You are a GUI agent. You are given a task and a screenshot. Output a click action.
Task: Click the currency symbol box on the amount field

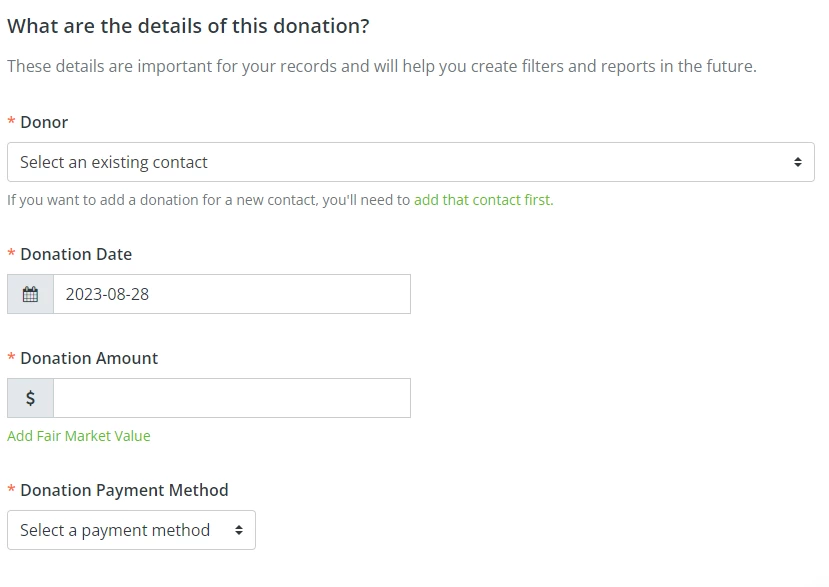[30, 397]
